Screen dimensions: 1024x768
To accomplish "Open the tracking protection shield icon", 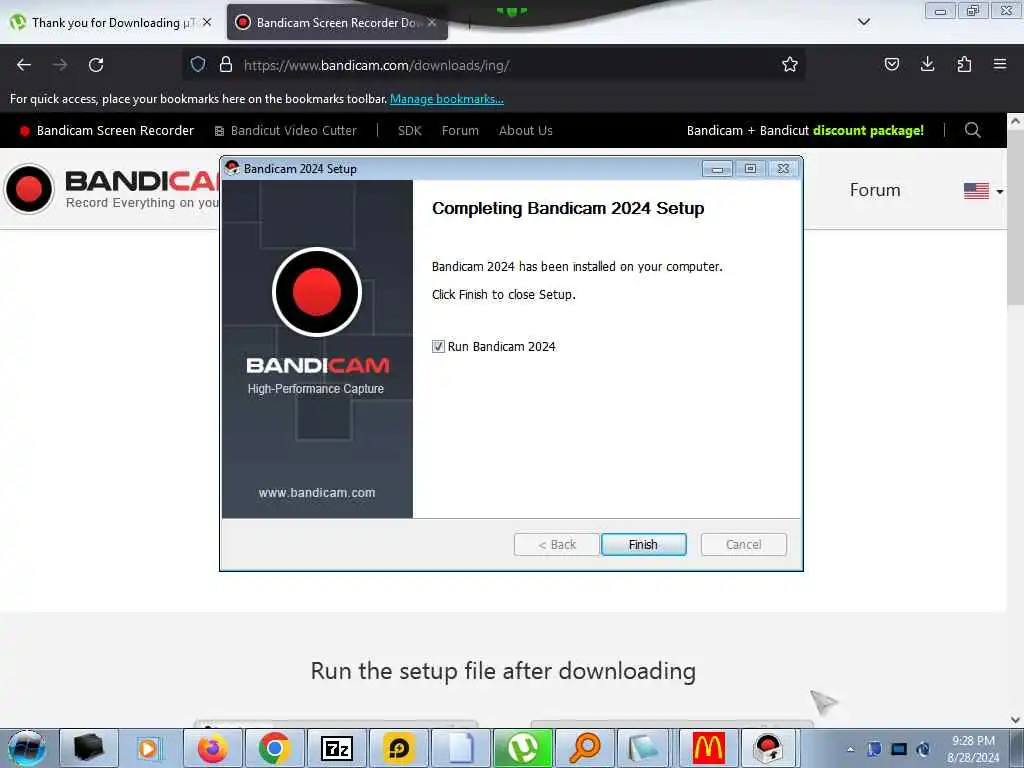I will click(198, 65).
